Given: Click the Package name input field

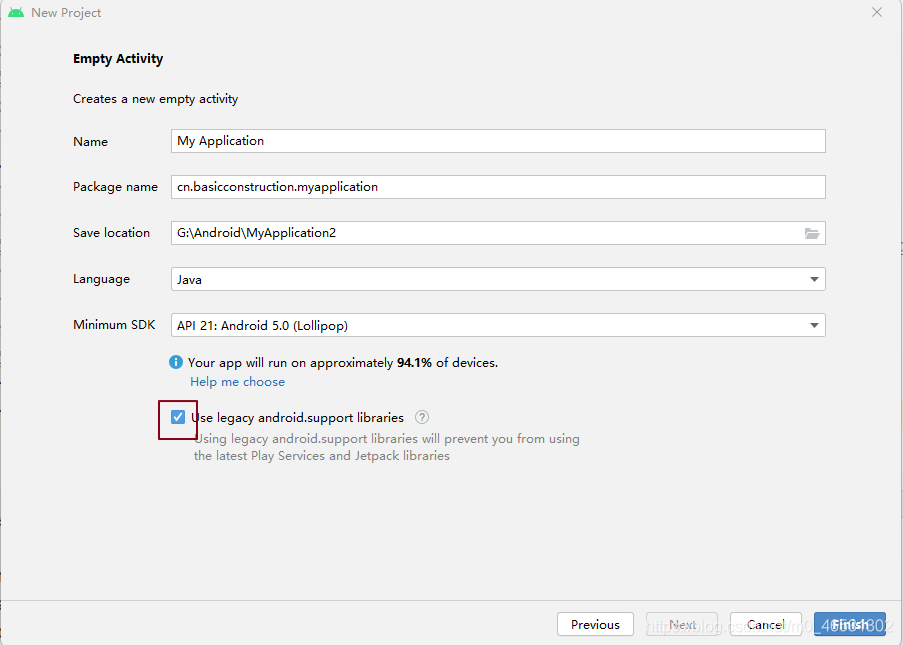Looking at the screenshot, I should click(498, 187).
